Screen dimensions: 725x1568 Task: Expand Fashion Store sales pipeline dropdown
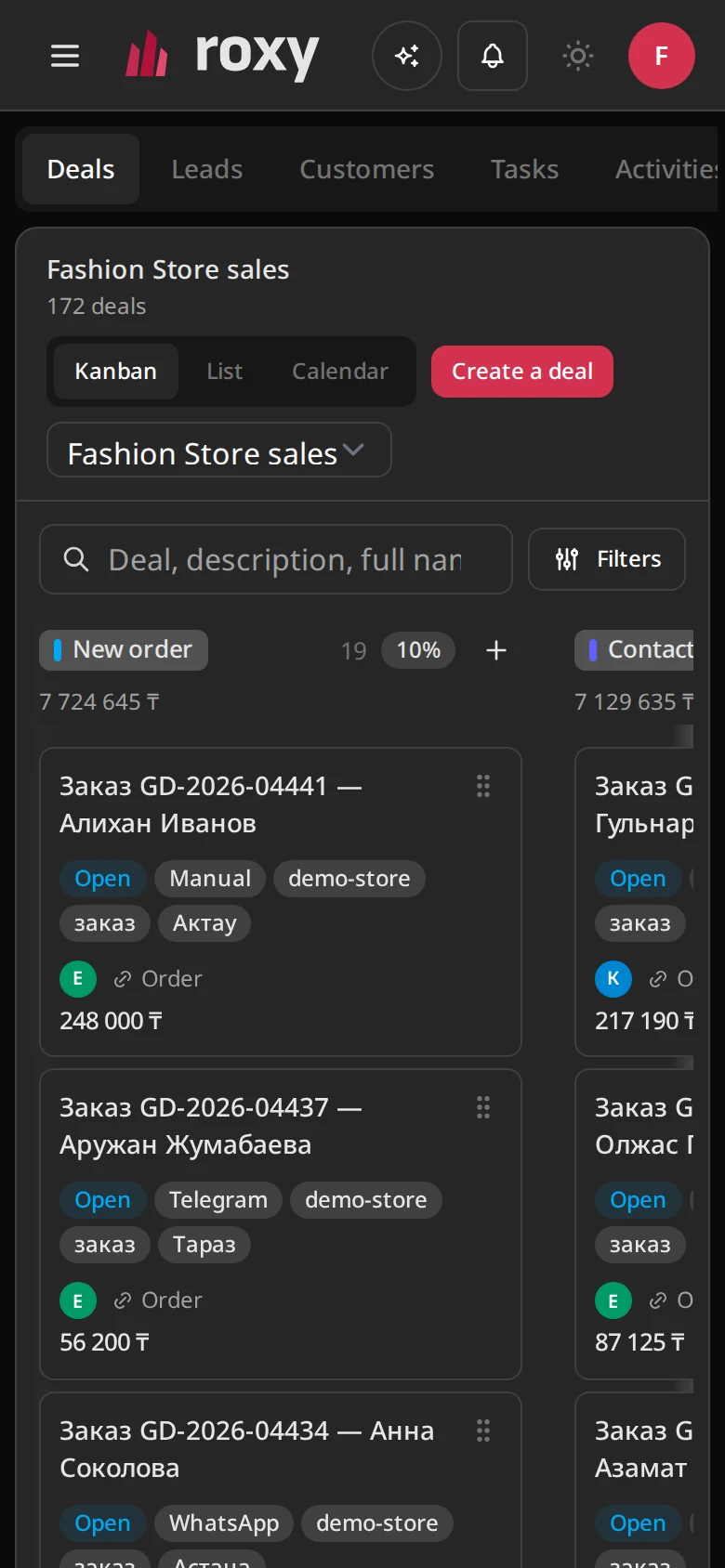click(x=219, y=451)
